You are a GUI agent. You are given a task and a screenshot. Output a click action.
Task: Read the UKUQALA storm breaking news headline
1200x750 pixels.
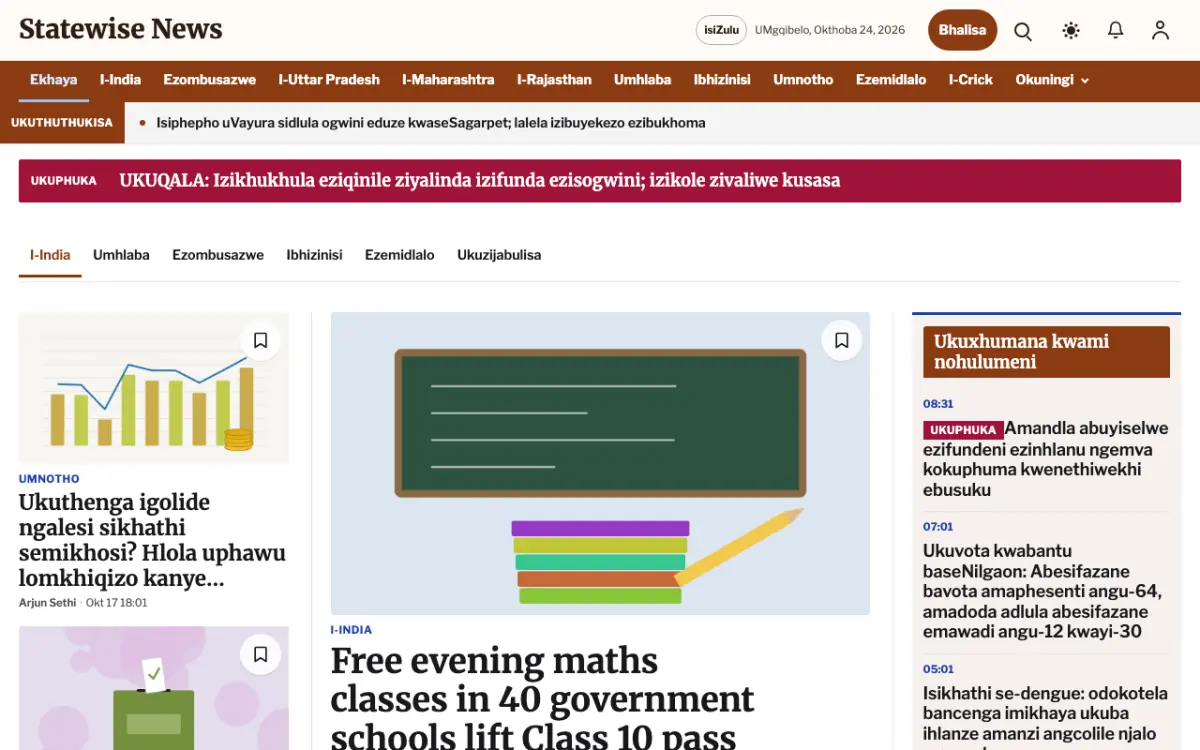(x=480, y=181)
